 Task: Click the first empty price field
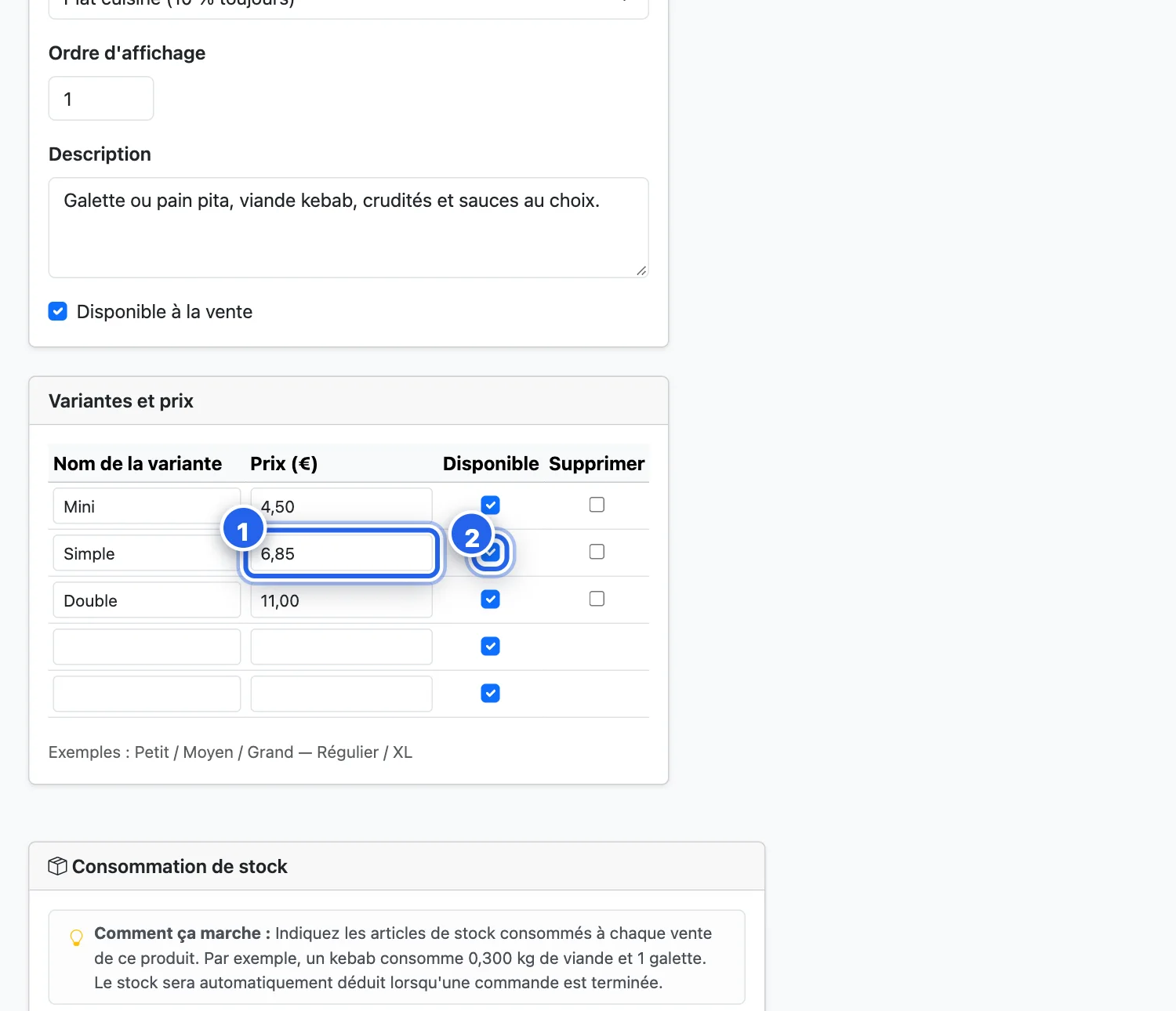[x=342, y=647]
